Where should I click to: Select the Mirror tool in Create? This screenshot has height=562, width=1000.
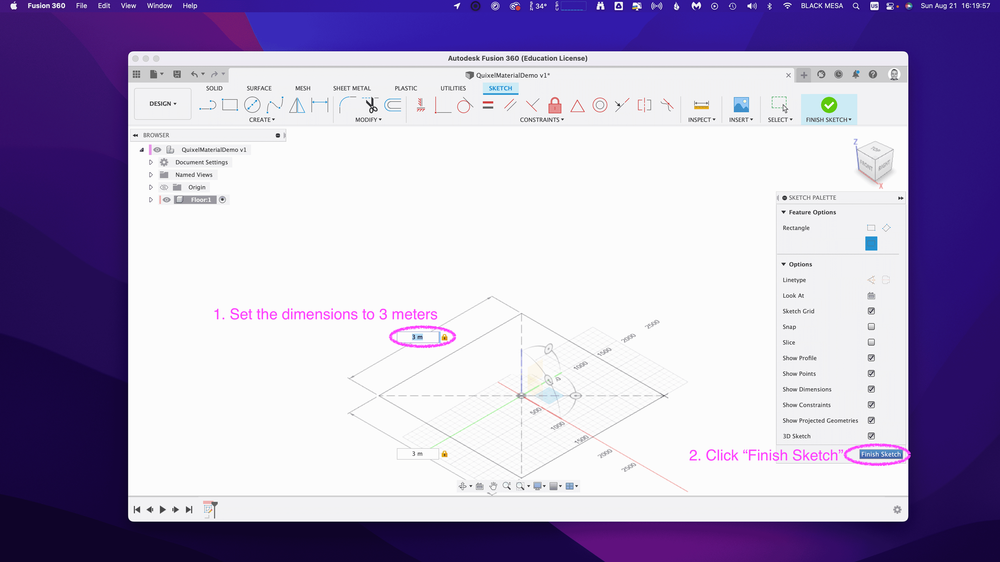[297, 105]
